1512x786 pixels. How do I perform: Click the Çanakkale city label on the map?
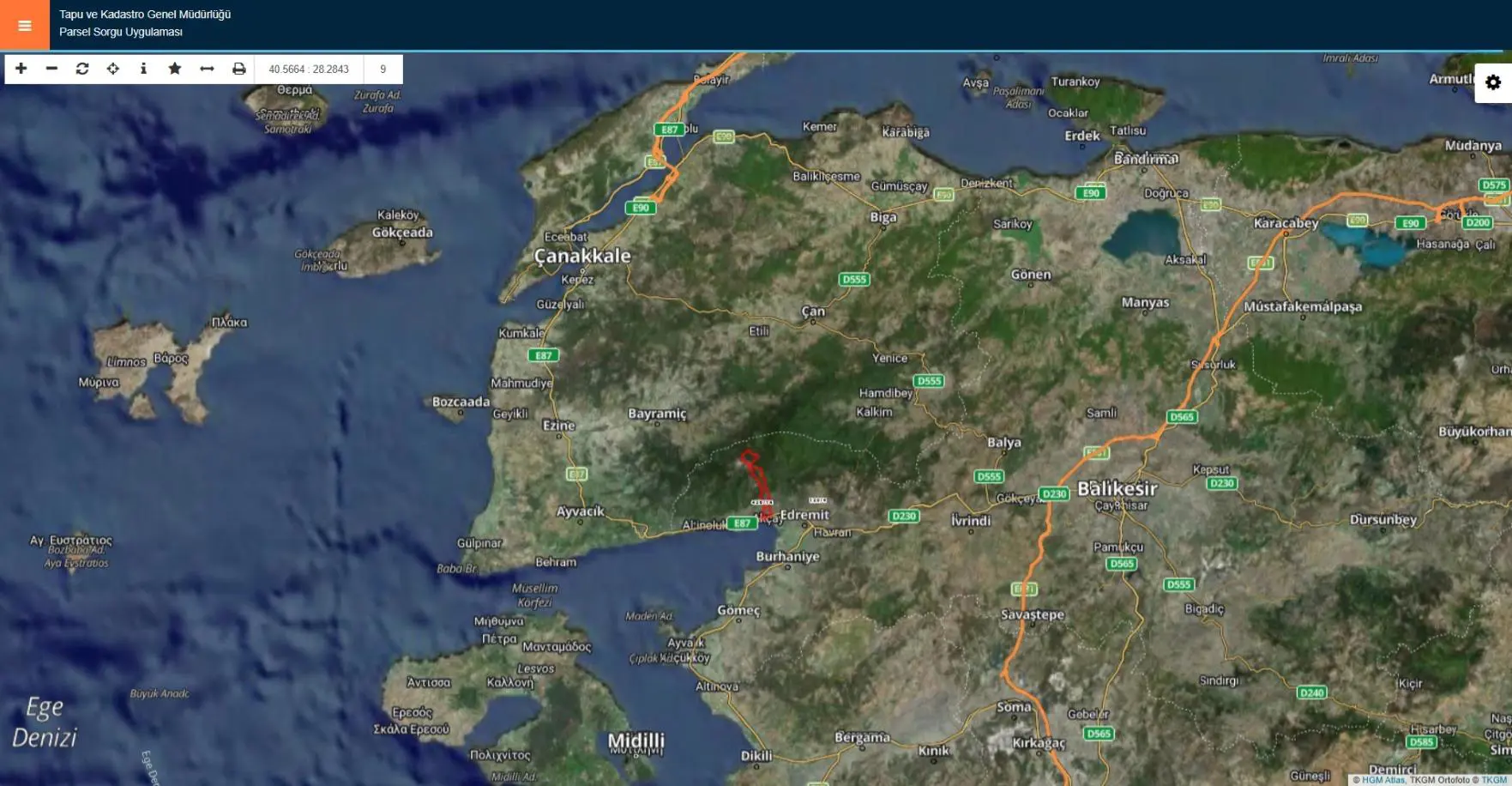(x=582, y=256)
